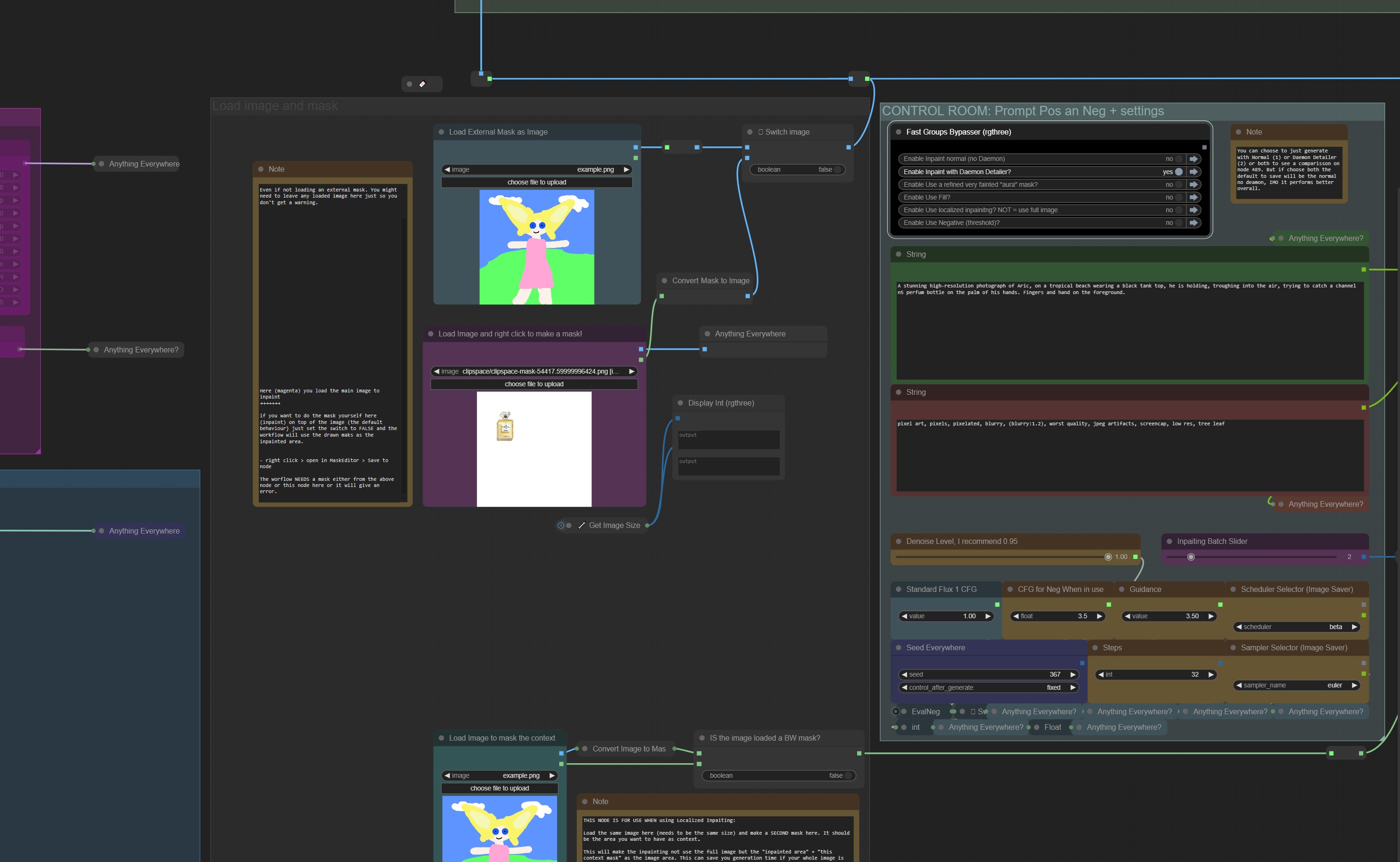Click right arrow to increase seed value
Viewport: 1400px width, 862px height.
pos(1072,674)
